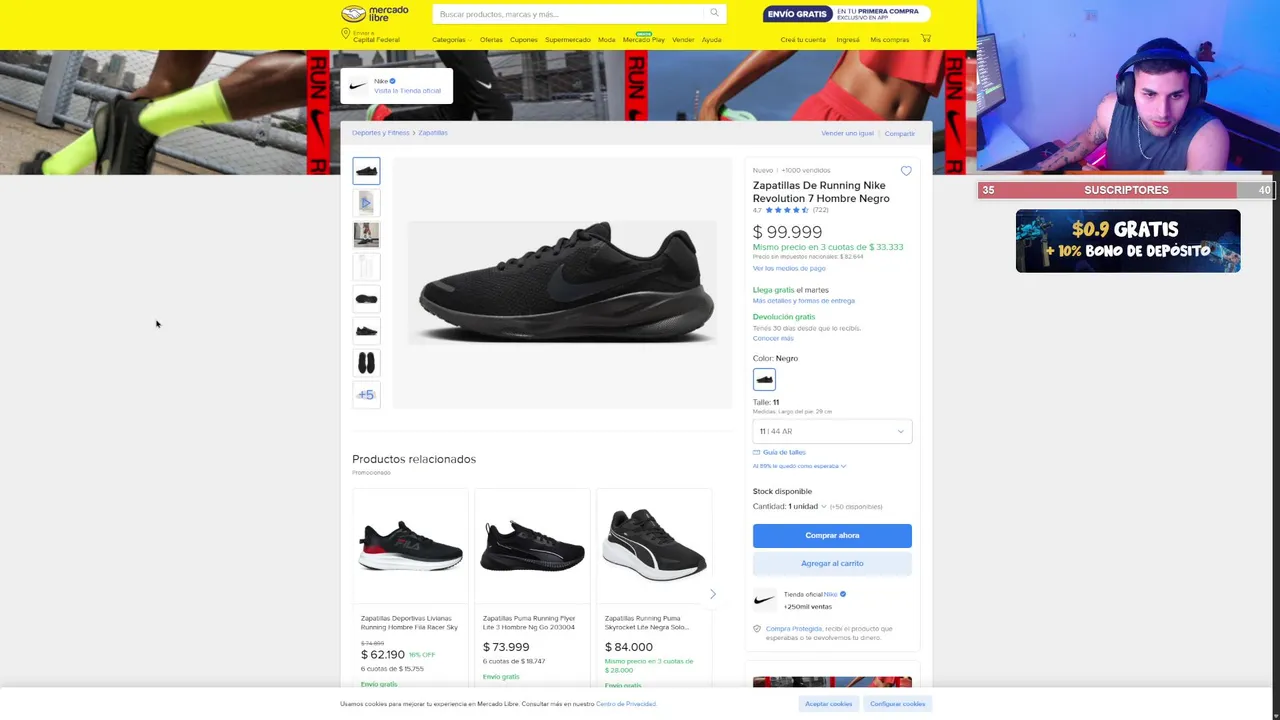Click Agregar al carrito button
1280x720 pixels.
(x=832, y=563)
